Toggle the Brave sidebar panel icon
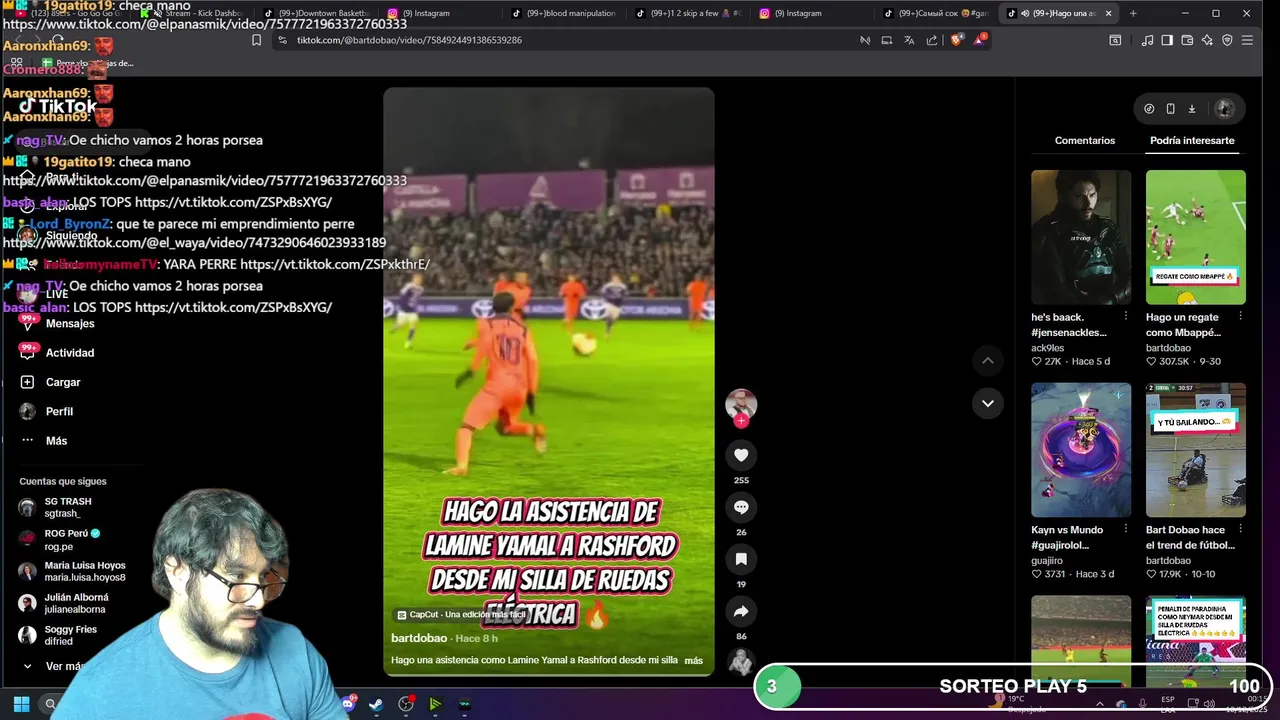Image resolution: width=1280 pixels, height=720 pixels. (1167, 40)
